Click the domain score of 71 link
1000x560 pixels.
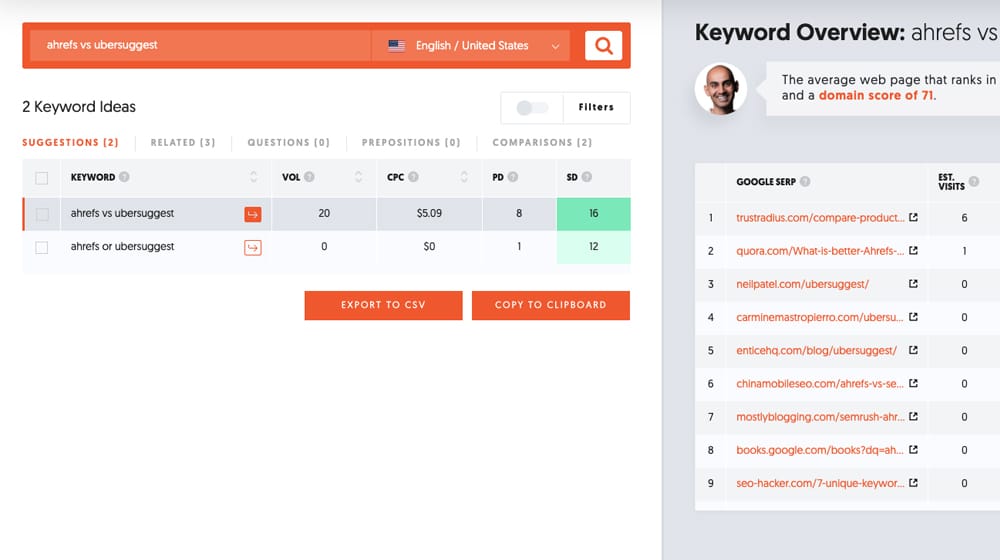coord(876,96)
